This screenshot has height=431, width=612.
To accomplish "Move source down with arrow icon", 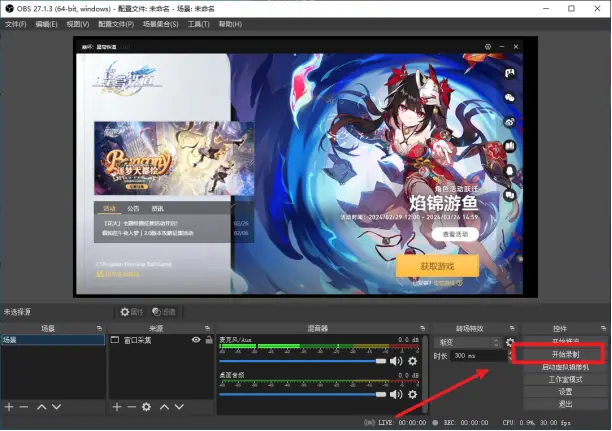I will click(x=179, y=407).
